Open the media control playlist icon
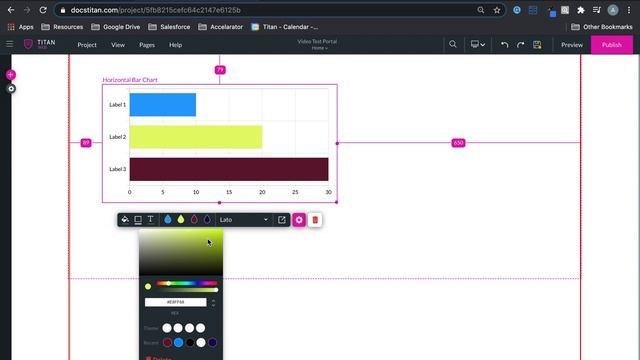The width and height of the screenshot is (640, 360). click(x=597, y=10)
